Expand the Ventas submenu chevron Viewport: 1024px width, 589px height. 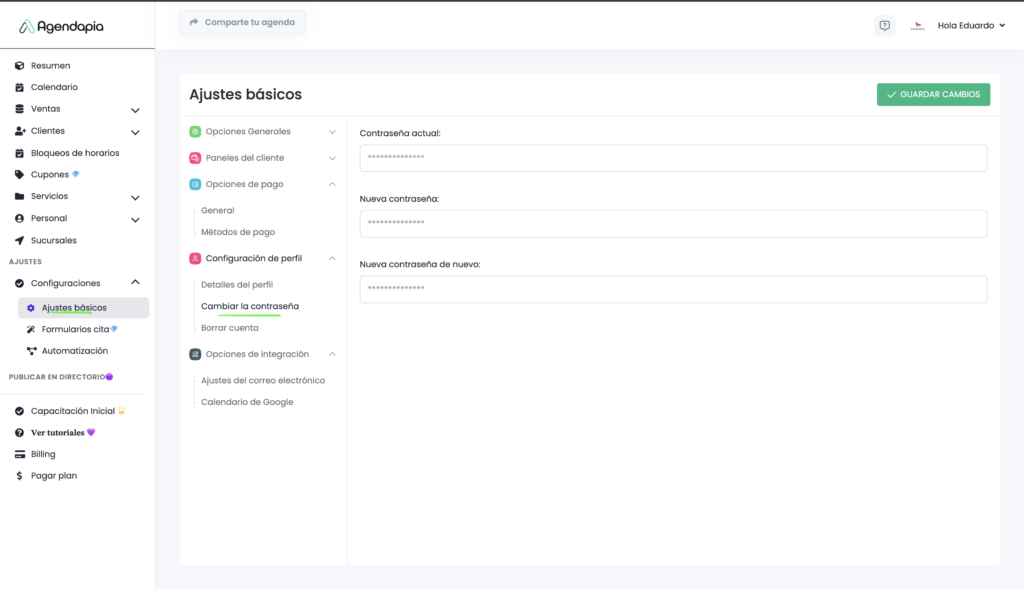[x=135, y=110]
